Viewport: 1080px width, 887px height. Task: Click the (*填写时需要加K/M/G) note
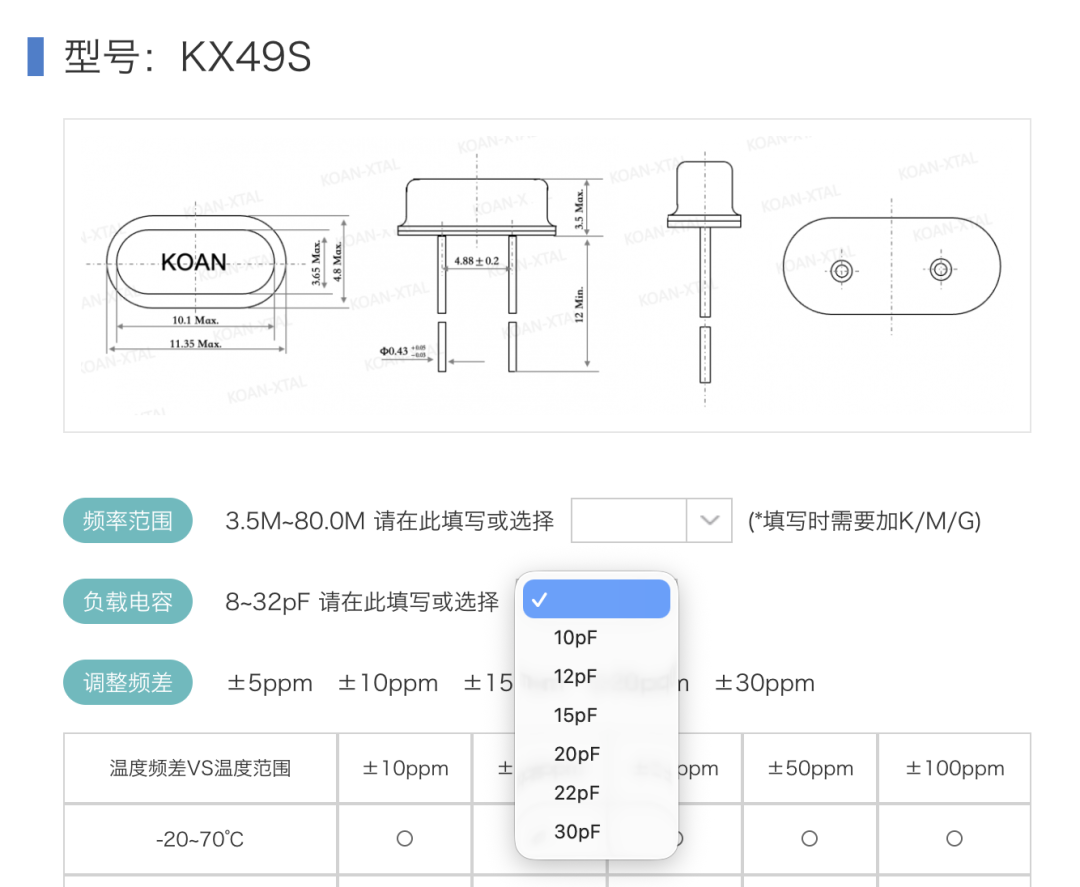coord(864,521)
